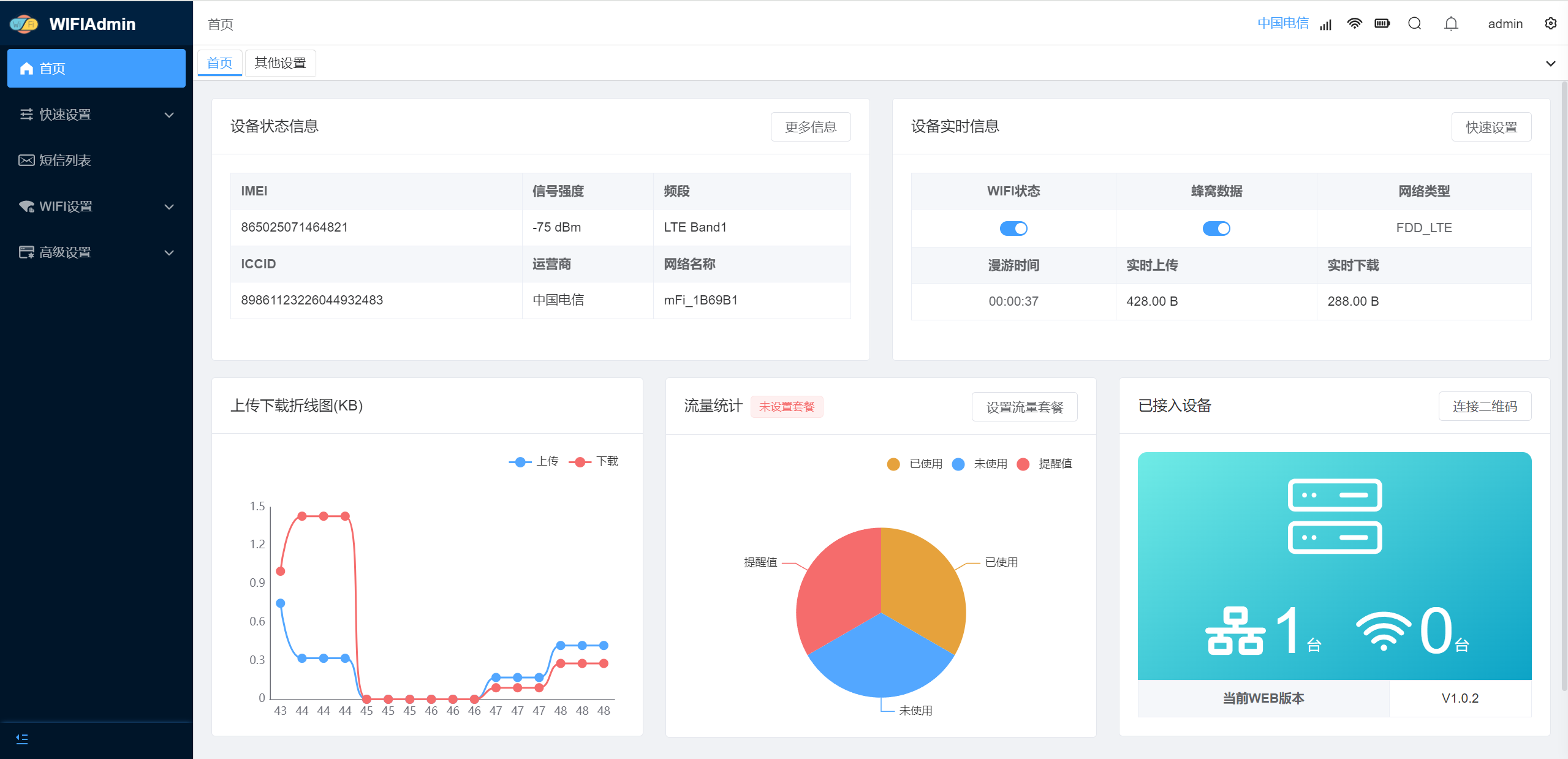Click the signal strength value -75 dBm
Screen dimensions: 1568x759
click(556, 227)
